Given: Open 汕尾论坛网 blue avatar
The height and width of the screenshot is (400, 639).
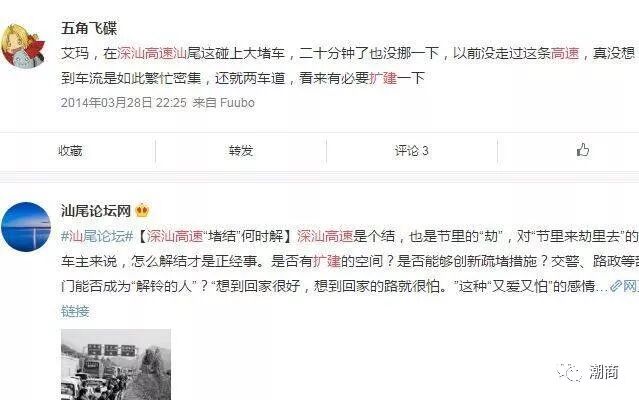Looking at the screenshot, I should tap(26, 226).
